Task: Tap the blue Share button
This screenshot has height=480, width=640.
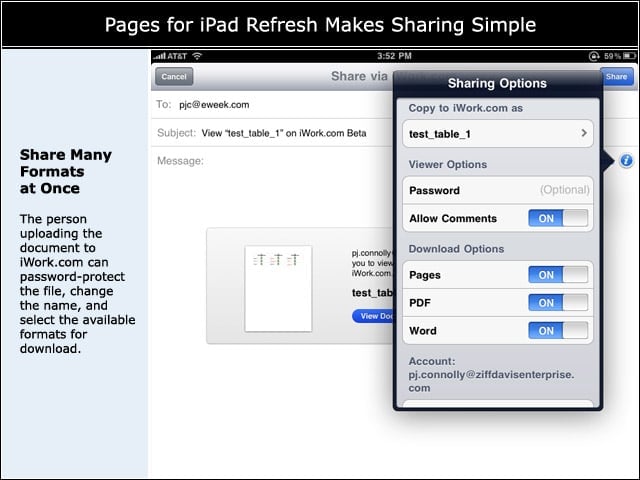Action: [x=616, y=77]
